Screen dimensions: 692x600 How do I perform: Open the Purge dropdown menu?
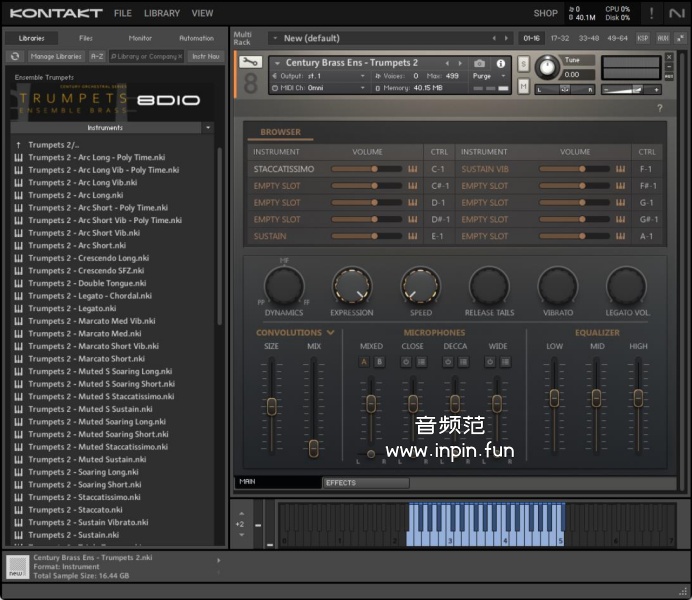tap(486, 76)
